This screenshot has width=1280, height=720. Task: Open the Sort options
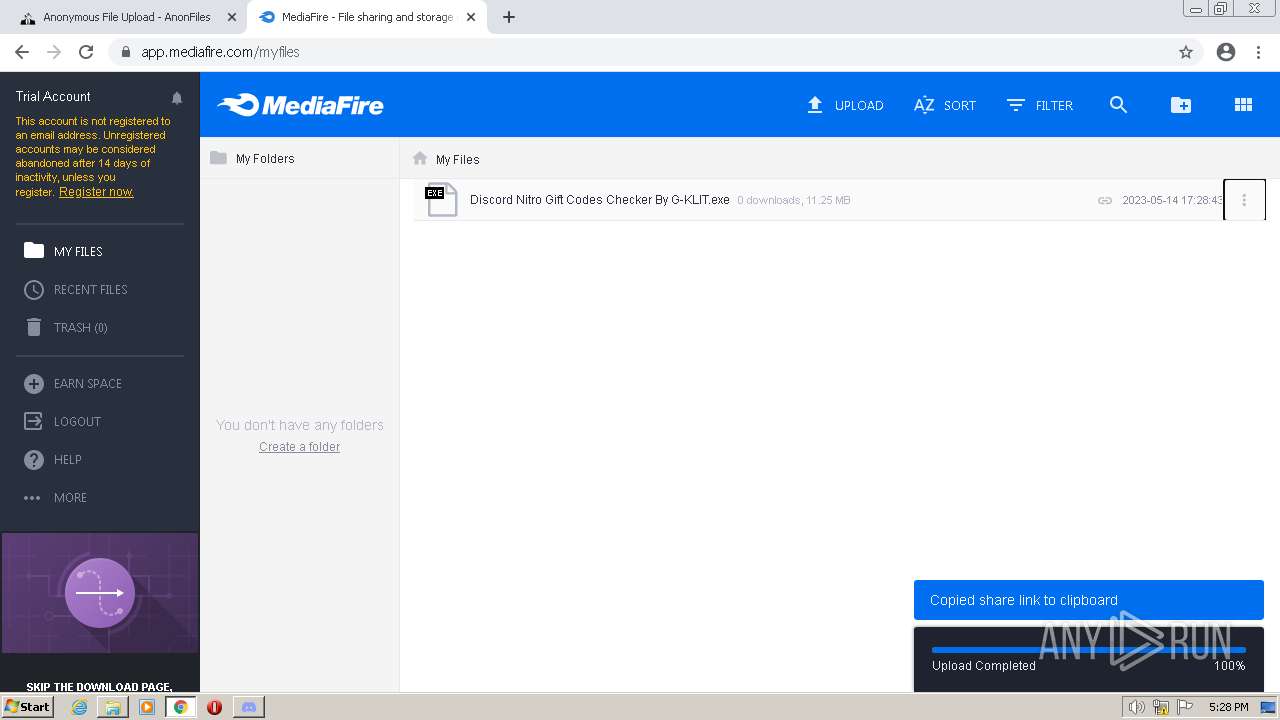click(945, 105)
